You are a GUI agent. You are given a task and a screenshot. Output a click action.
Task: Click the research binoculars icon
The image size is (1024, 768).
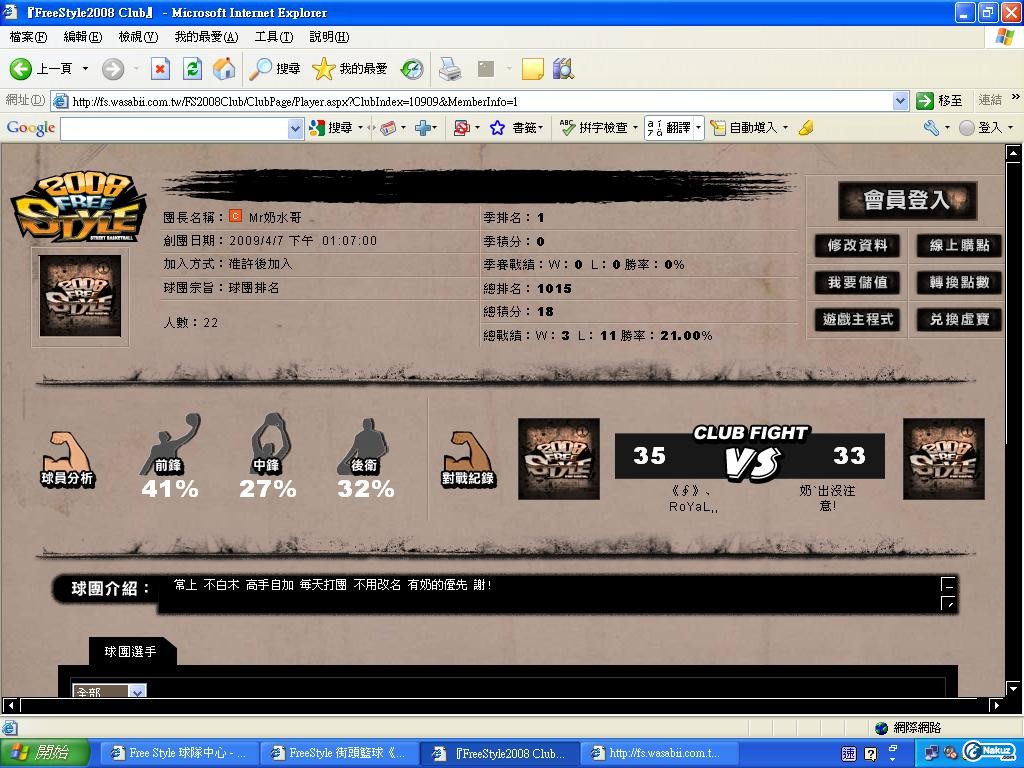(563, 69)
